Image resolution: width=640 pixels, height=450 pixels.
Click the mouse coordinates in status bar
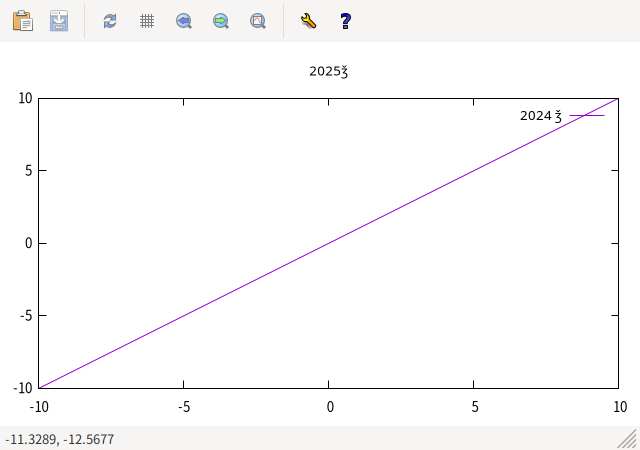coord(59,439)
